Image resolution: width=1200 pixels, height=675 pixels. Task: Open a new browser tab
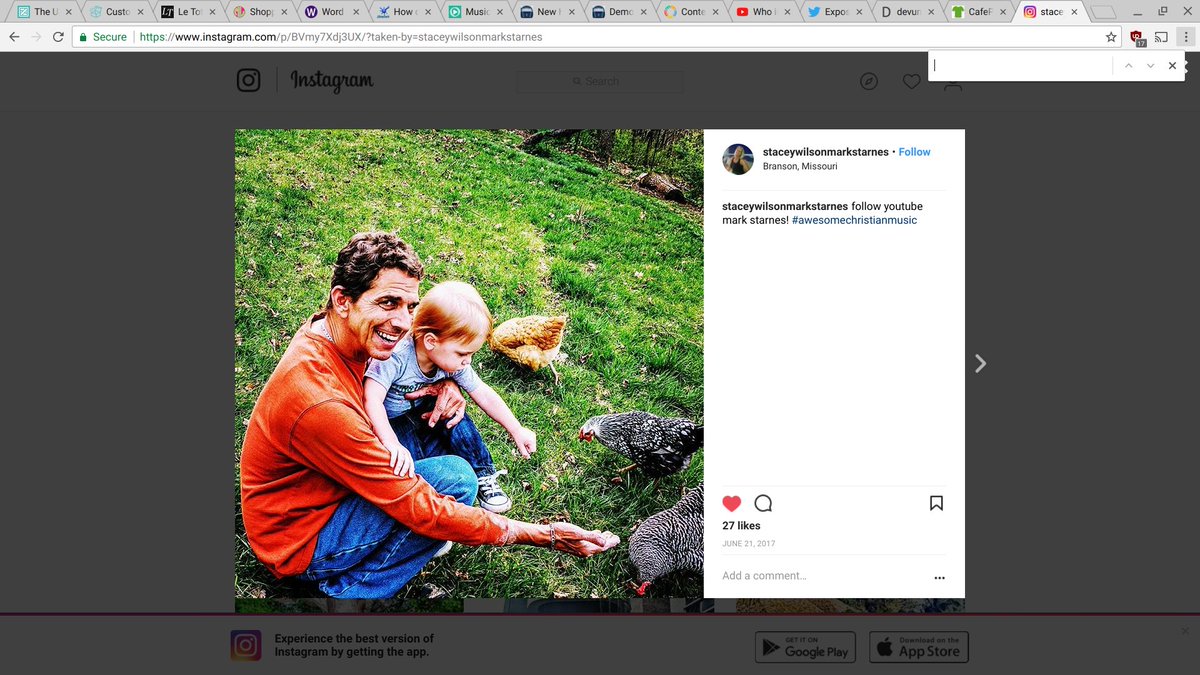[x=1103, y=12]
